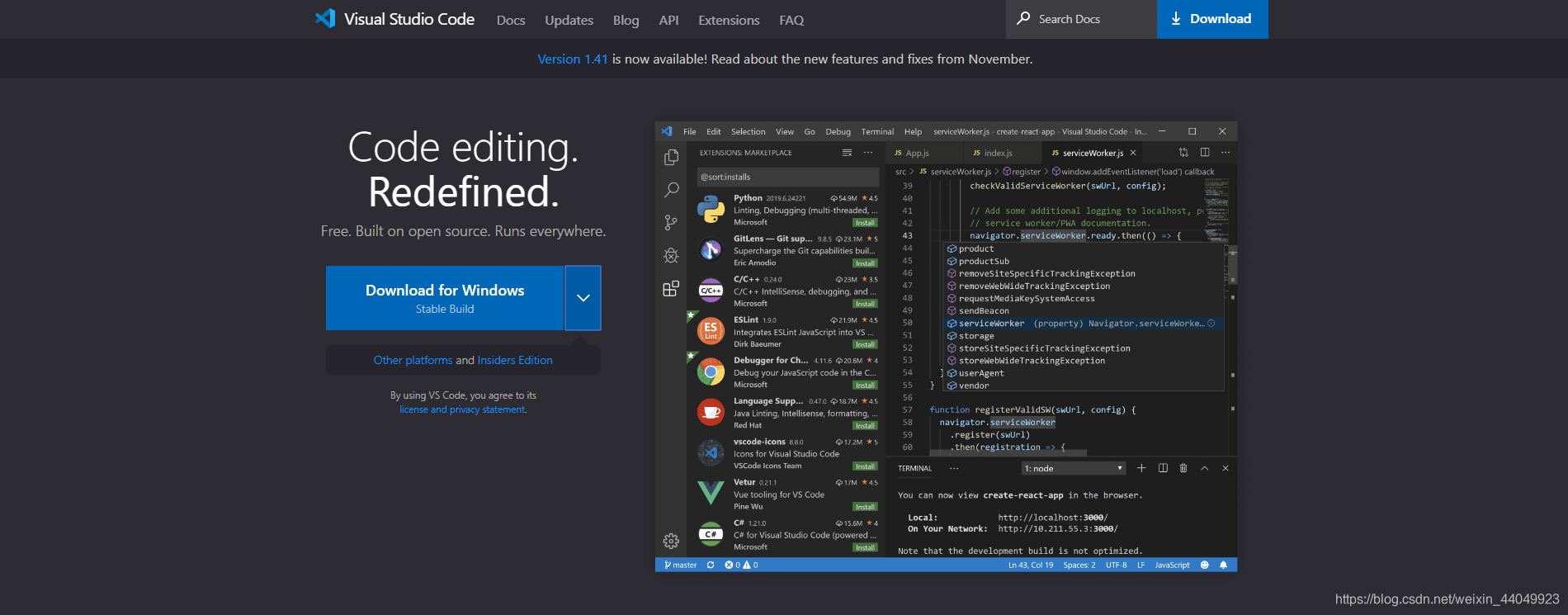Viewport: 1568px width, 615px height.
Task: Maximize the terminal panel with the chevron up
Action: click(1204, 468)
